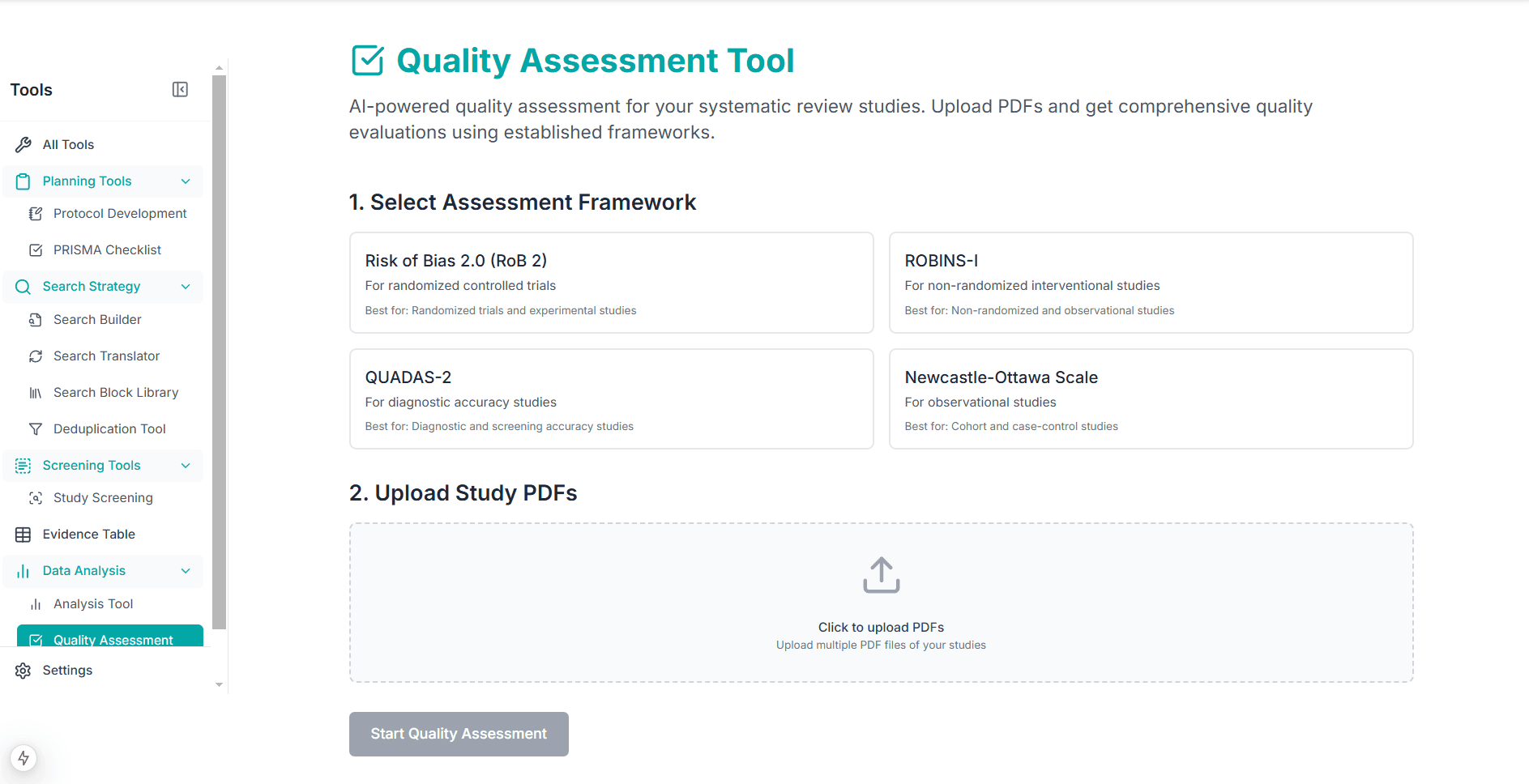This screenshot has height=784, width=1529.
Task: Click the lightning bolt icon bottom-left
Action: pyautogui.click(x=24, y=758)
